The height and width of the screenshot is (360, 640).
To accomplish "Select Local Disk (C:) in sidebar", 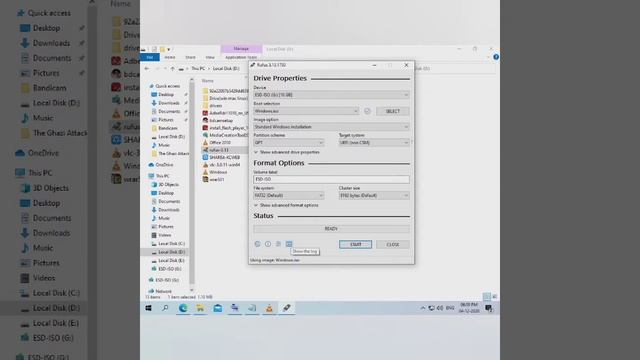I will (171, 244).
